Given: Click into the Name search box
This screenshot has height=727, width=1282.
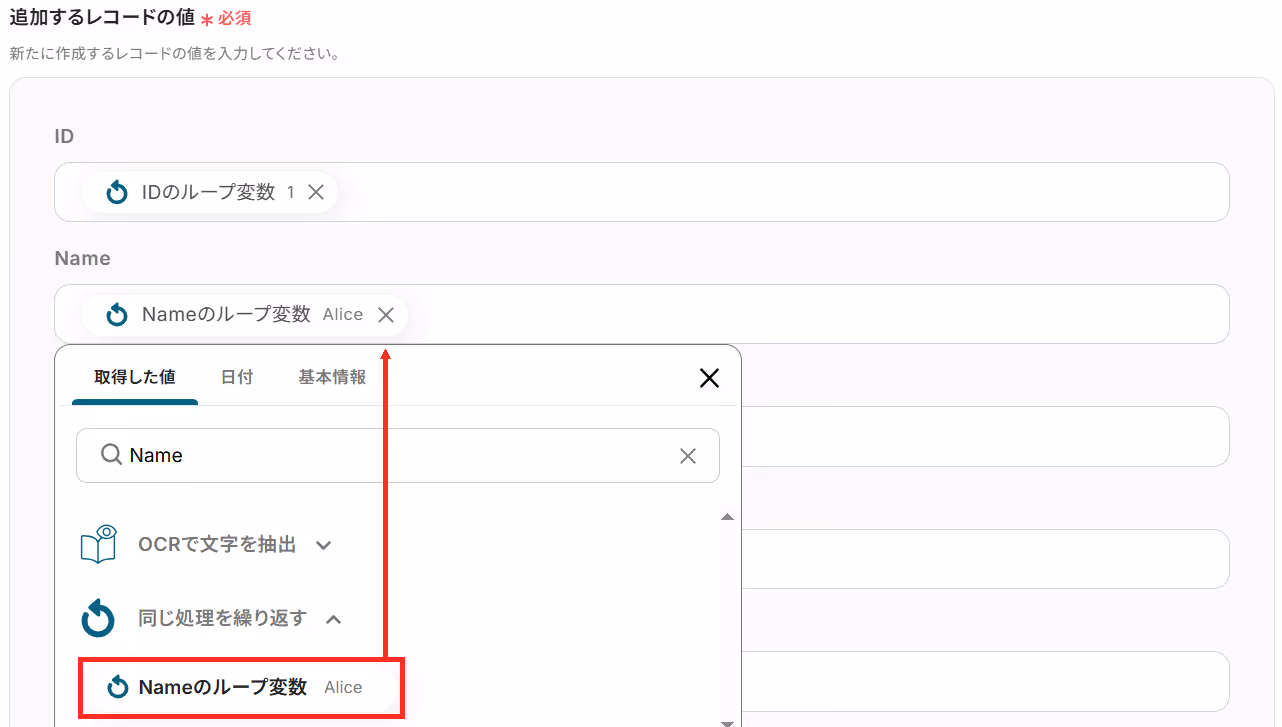Looking at the screenshot, I should 398,456.
